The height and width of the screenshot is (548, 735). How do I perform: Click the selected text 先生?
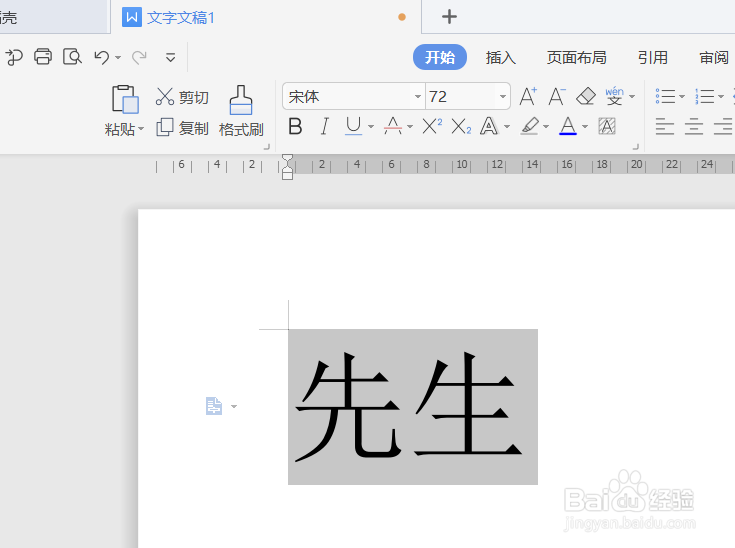[412, 406]
